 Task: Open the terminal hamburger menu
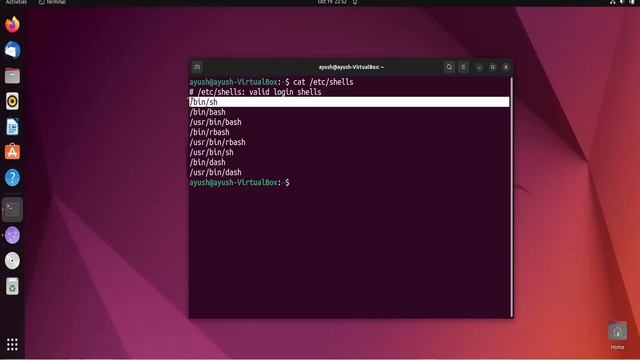463,67
